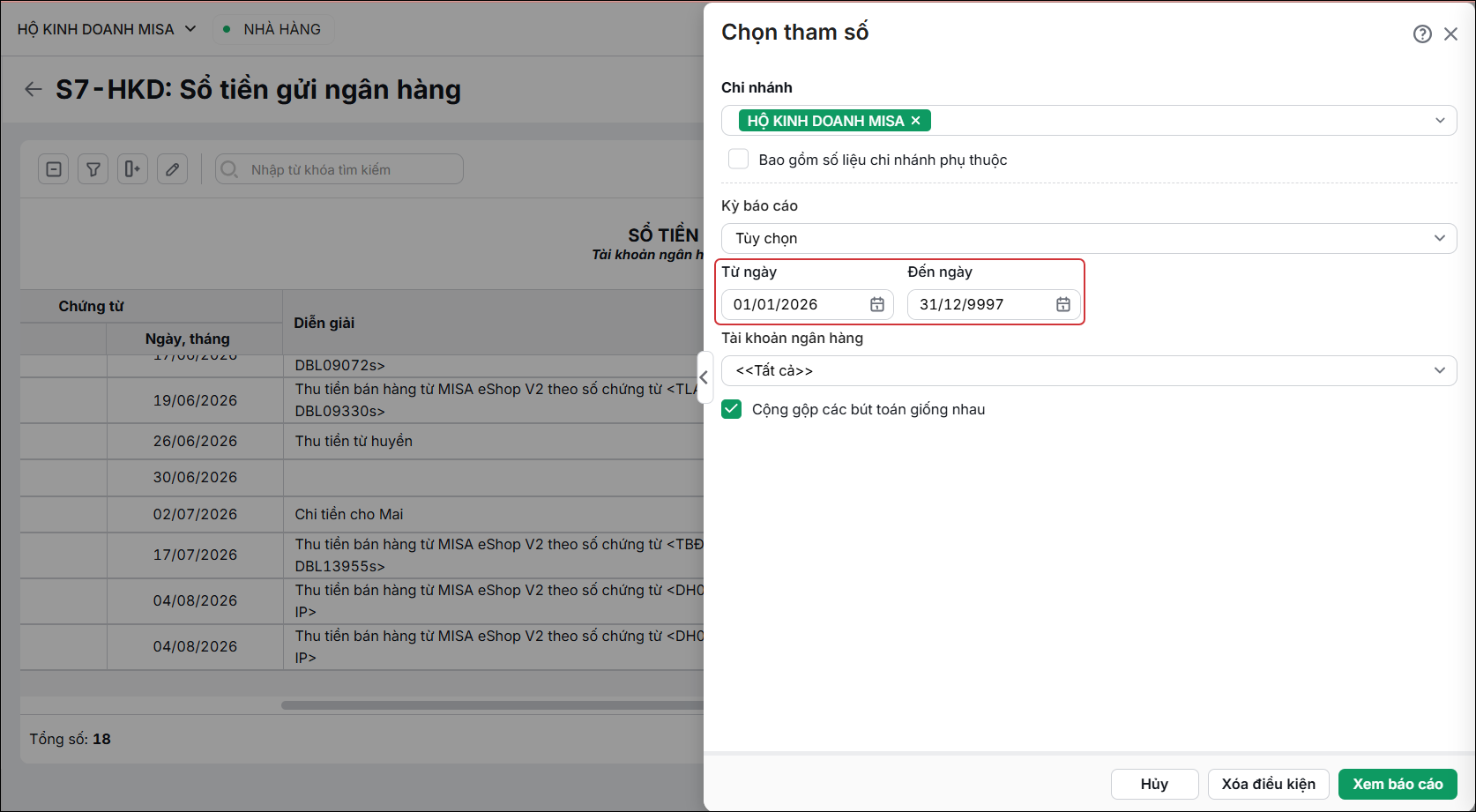Select the NHÀ HÀNG mode badge
1476x812 pixels.
273,29
